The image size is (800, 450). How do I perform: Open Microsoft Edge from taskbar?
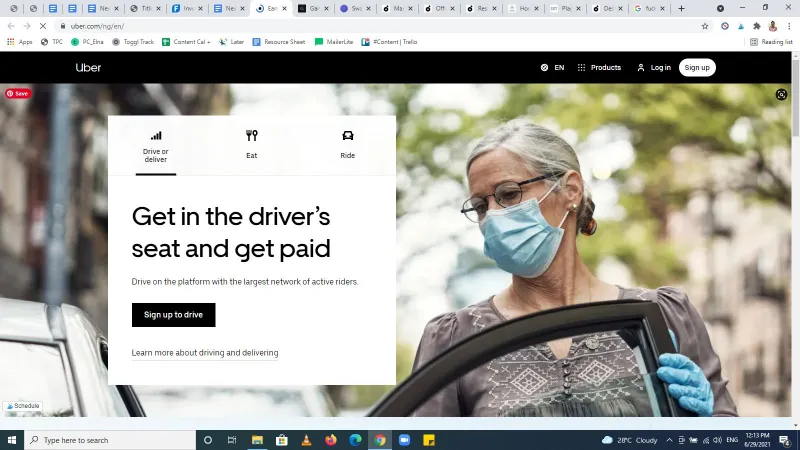(x=356, y=440)
